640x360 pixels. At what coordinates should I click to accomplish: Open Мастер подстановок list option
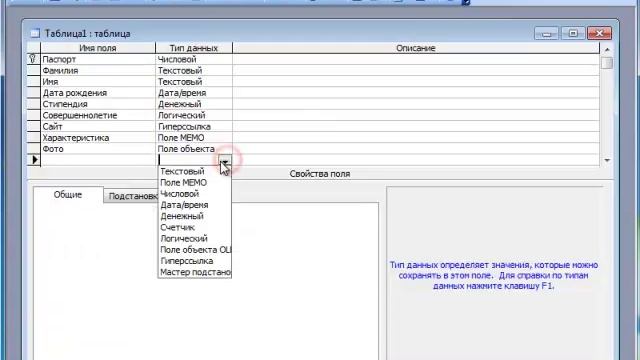(195, 272)
